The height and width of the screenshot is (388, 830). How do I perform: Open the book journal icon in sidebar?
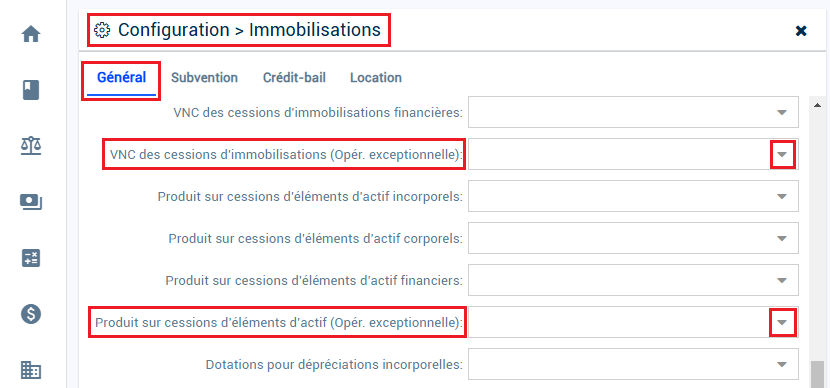click(x=31, y=89)
